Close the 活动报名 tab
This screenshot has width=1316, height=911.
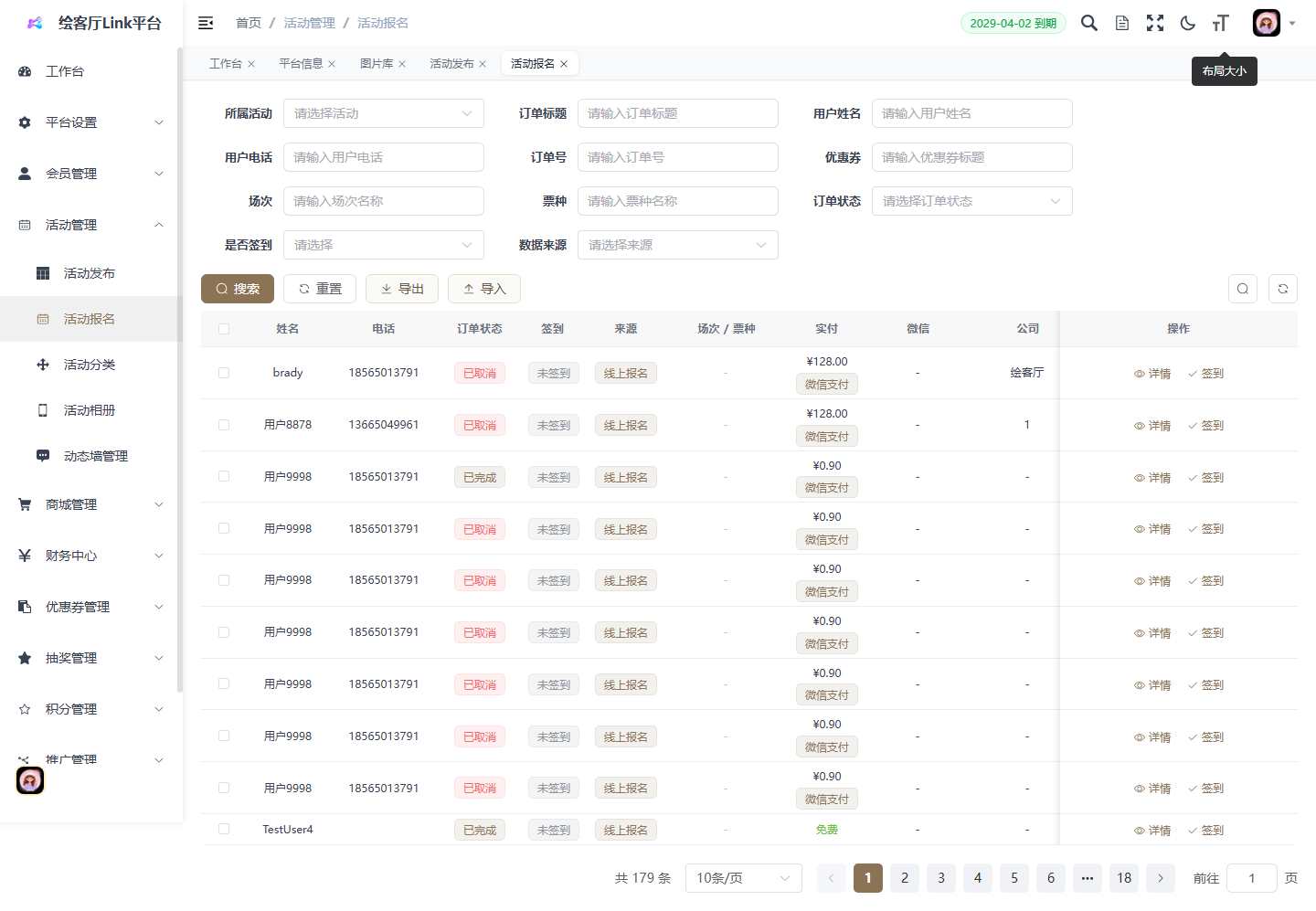[x=564, y=64]
